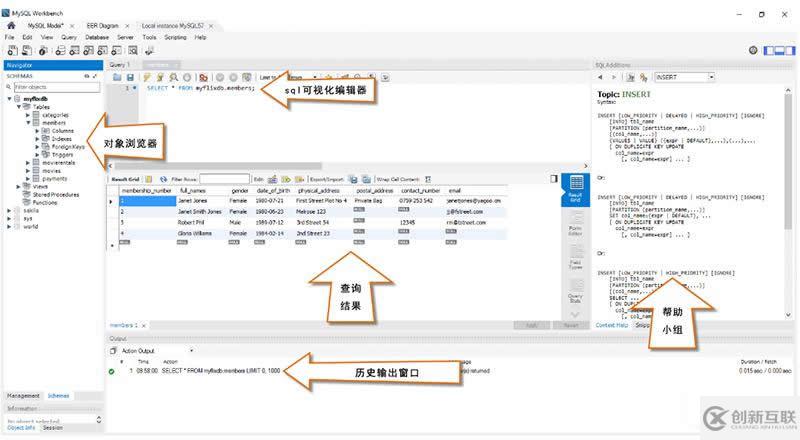This screenshot has width=800, height=440.
Task: Click the reconnect to DBMS toolbar icon
Action: point(149,51)
